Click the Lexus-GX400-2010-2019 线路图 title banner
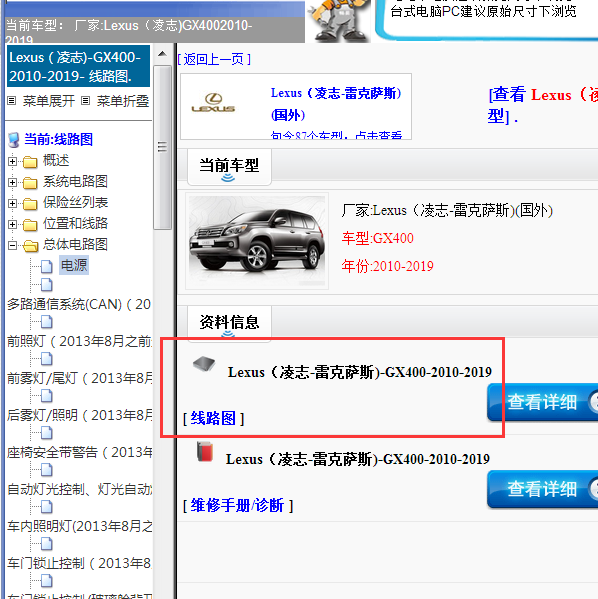 click(x=78, y=66)
